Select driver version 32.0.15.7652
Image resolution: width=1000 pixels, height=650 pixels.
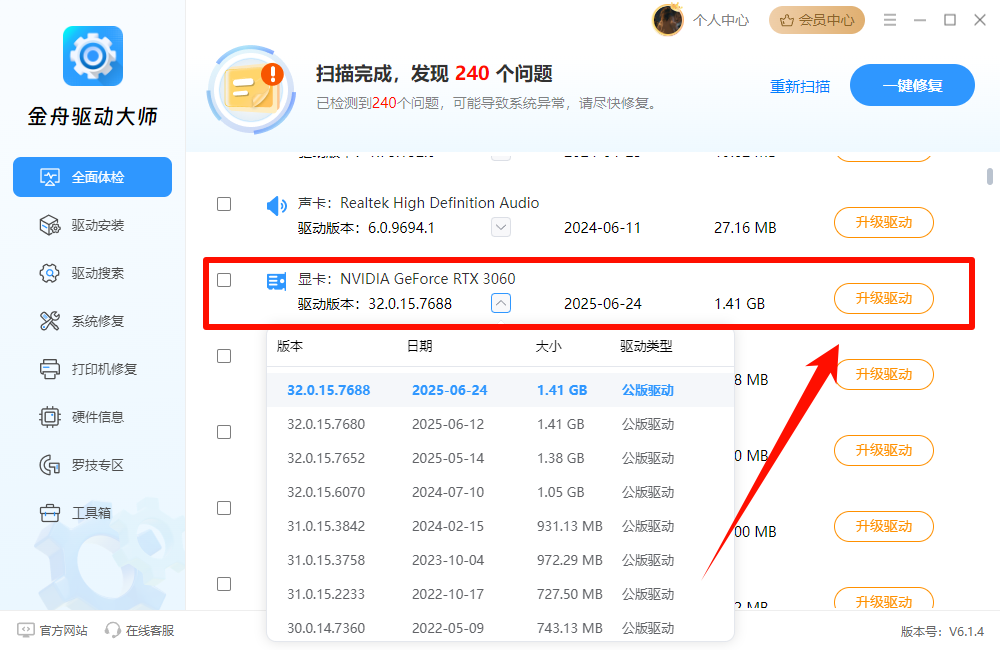[500, 458]
